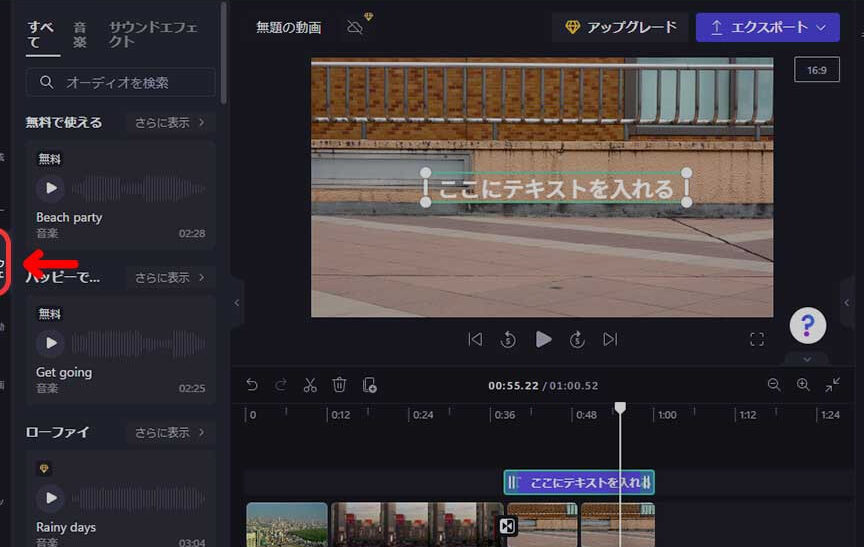Viewport: 864px width, 547px height.
Task: Collapse timeline with the down chevron
Action: point(807,359)
